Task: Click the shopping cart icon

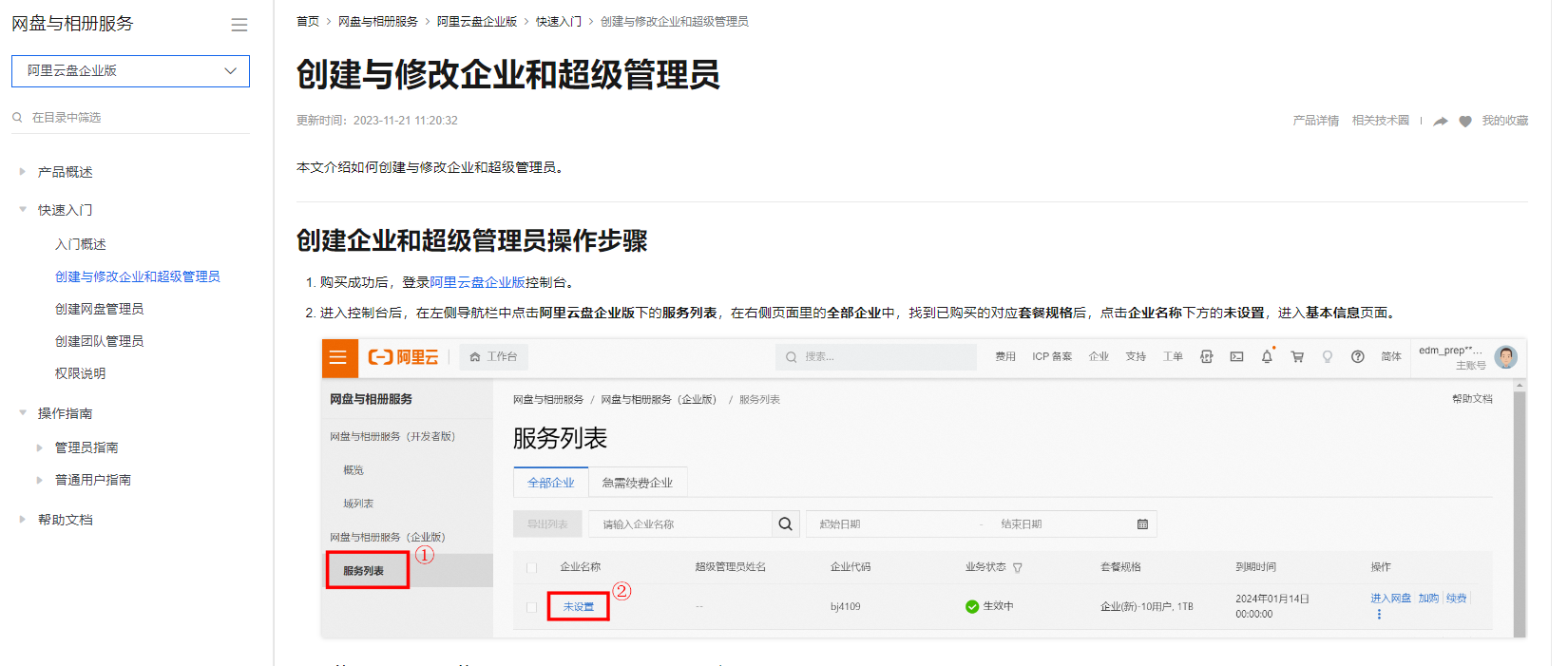Action: (x=1297, y=357)
